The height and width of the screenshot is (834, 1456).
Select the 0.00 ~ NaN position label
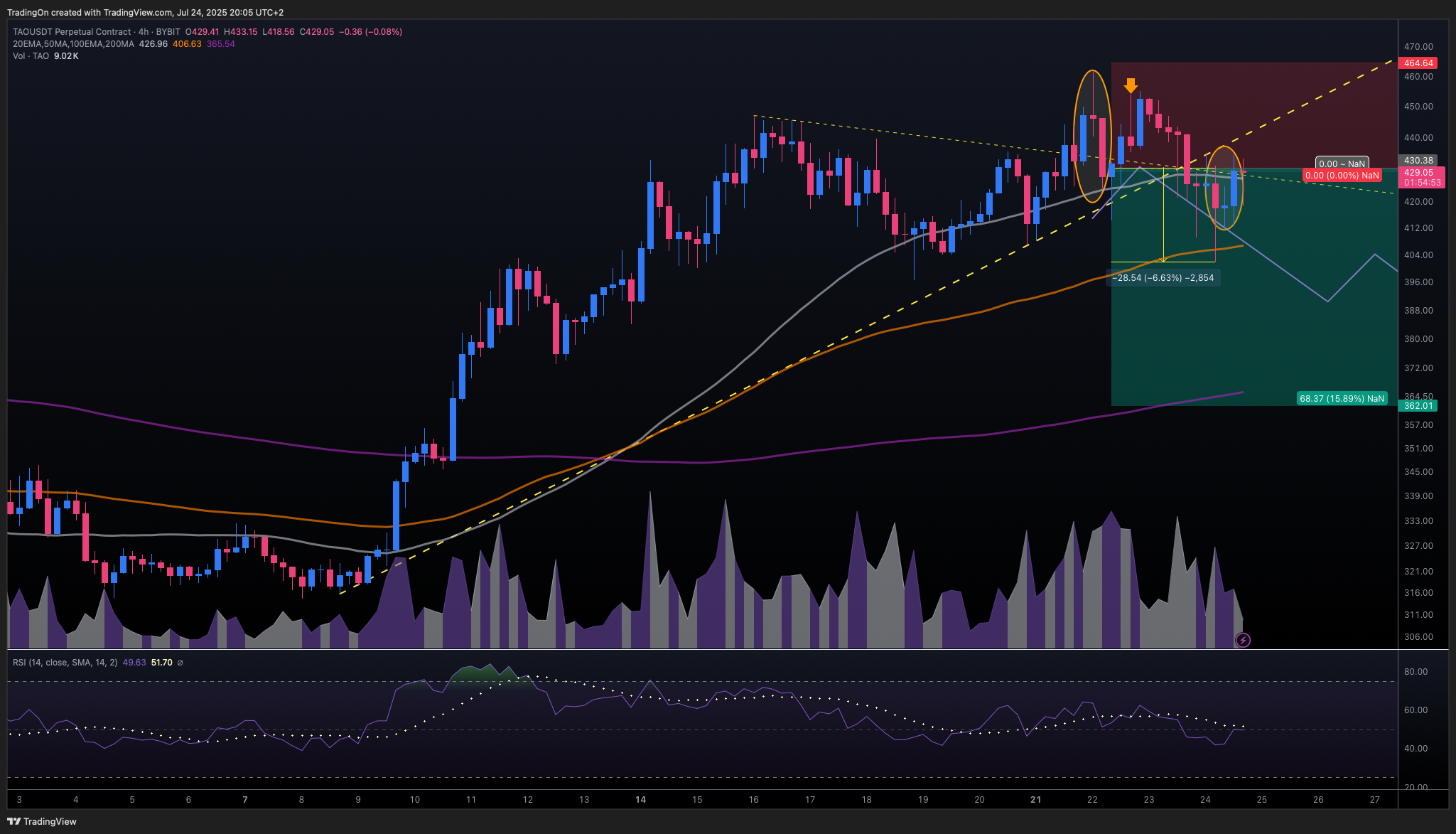pos(1342,164)
